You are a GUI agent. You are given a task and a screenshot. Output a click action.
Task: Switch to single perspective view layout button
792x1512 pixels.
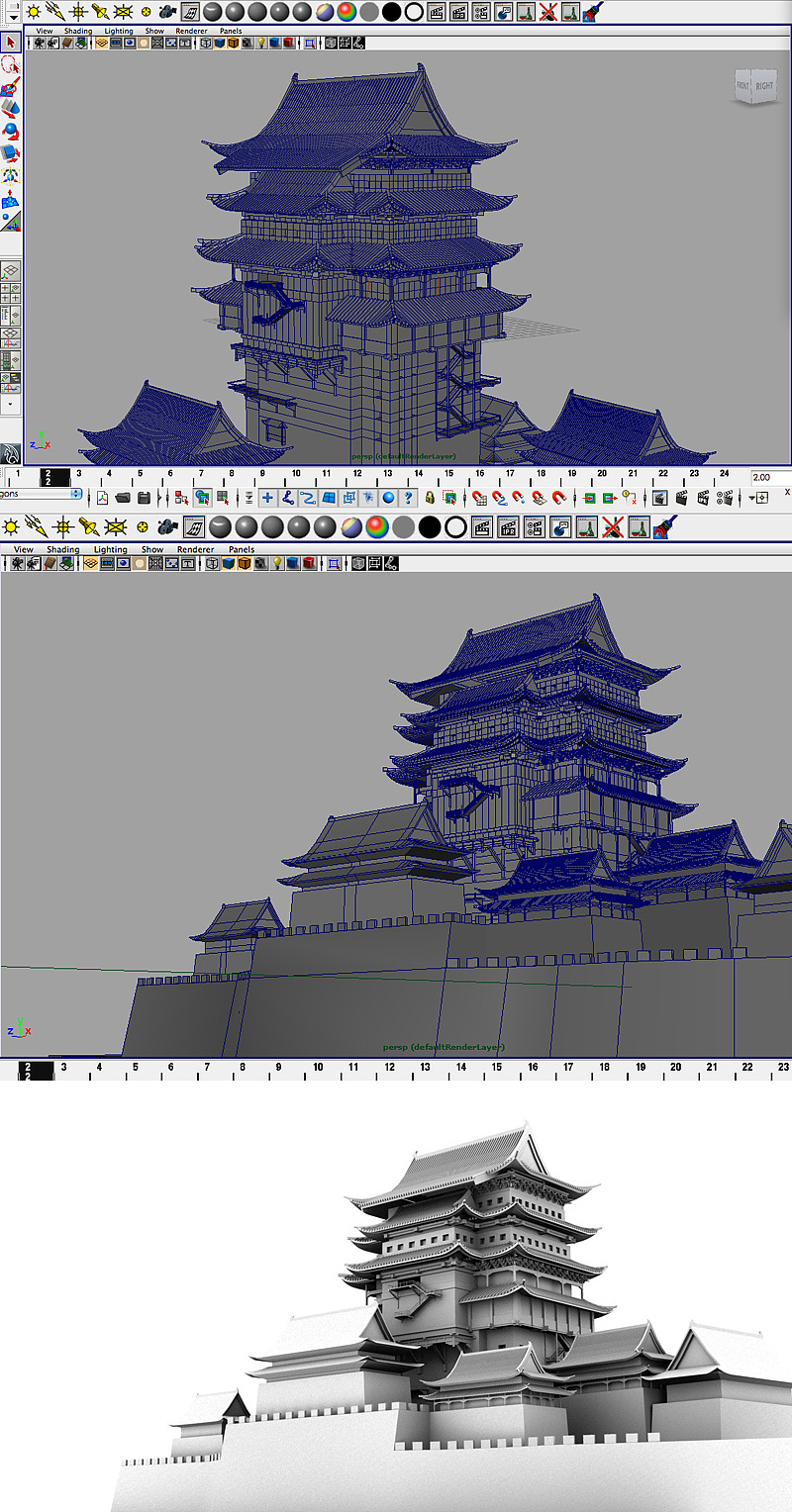pyautogui.click(x=11, y=270)
